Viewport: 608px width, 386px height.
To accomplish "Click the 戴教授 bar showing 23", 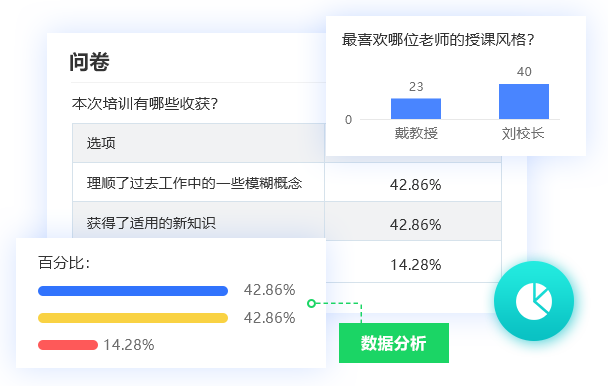I will coord(416,109).
